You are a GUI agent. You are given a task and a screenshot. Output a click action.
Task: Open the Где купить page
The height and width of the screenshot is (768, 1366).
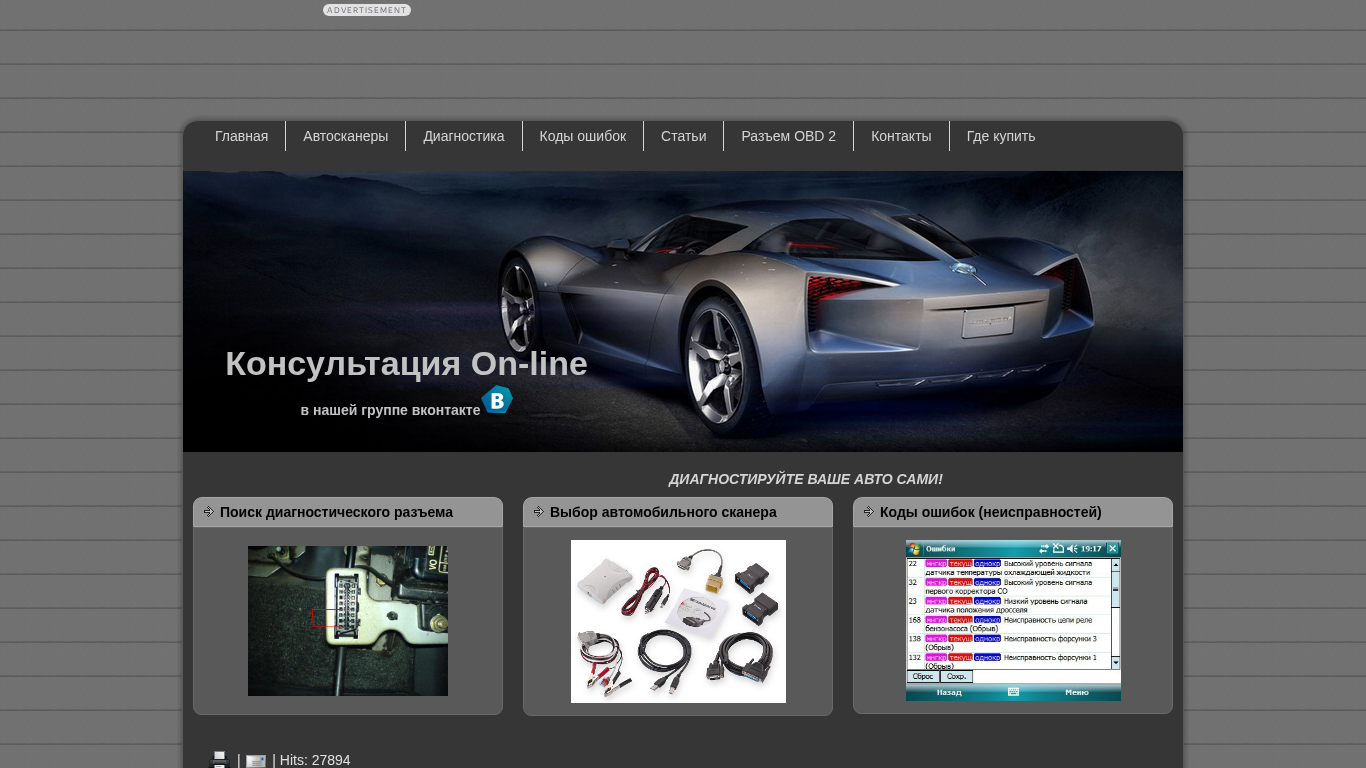click(1000, 136)
